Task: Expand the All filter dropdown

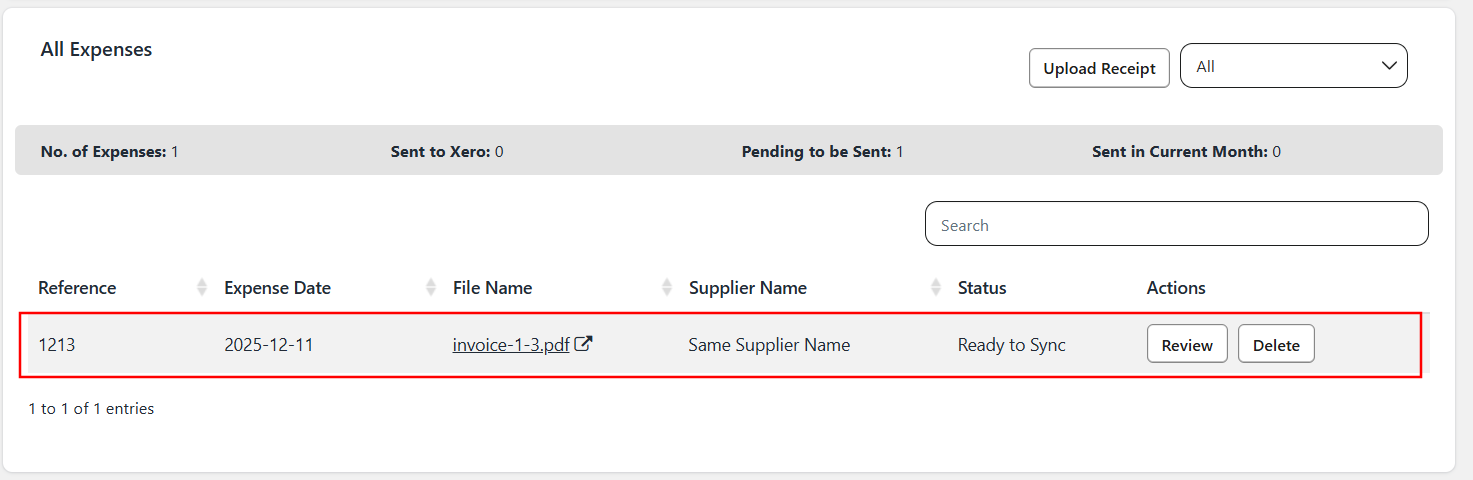Action: point(1293,66)
